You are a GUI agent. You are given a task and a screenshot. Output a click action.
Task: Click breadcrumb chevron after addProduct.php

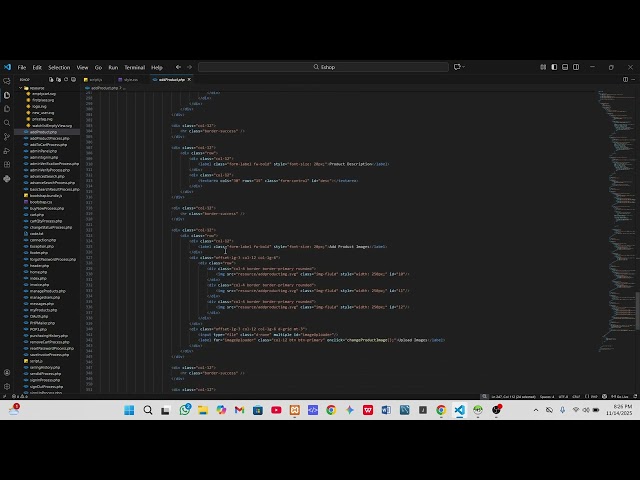[120, 88]
